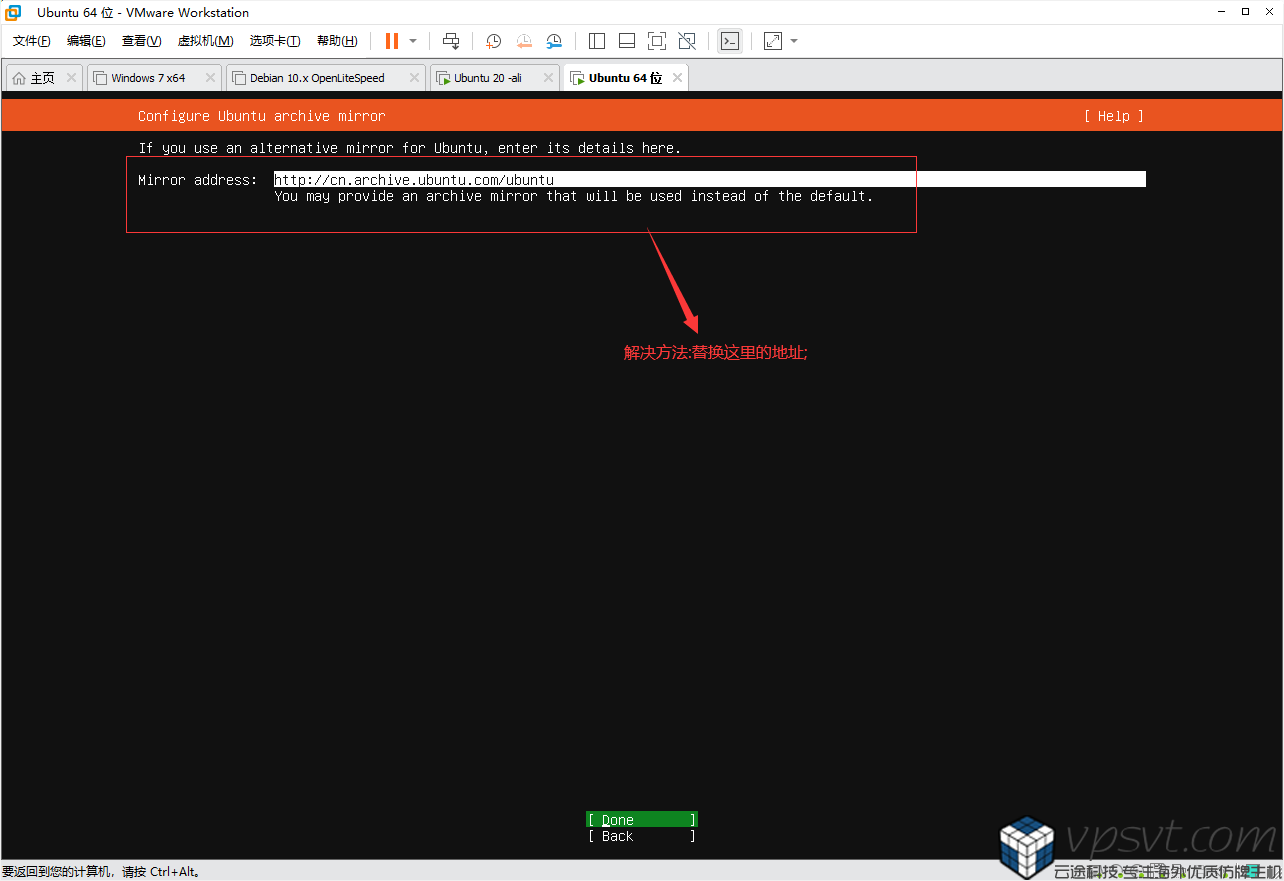Screen dimensions: 1284x881
Task: Open the stretch mode dropdown arrow
Action: (794, 41)
